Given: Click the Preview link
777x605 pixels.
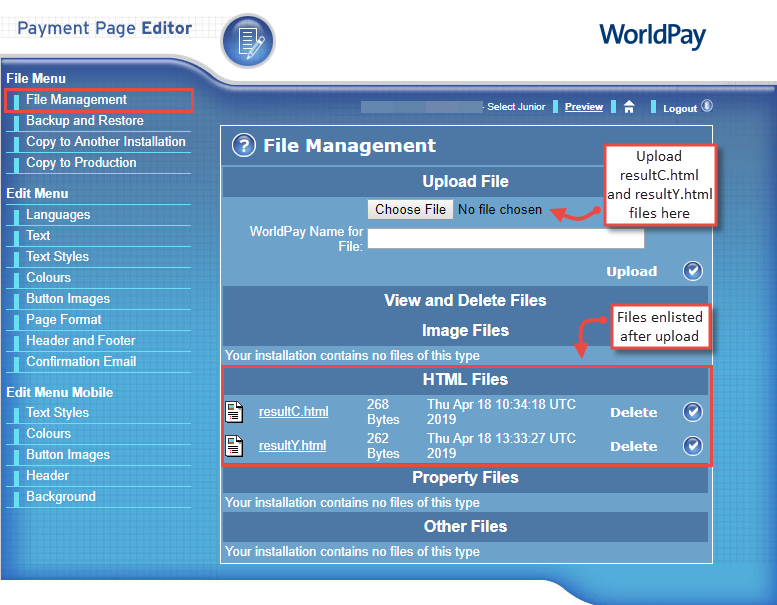Looking at the screenshot, I should [584, 107].
